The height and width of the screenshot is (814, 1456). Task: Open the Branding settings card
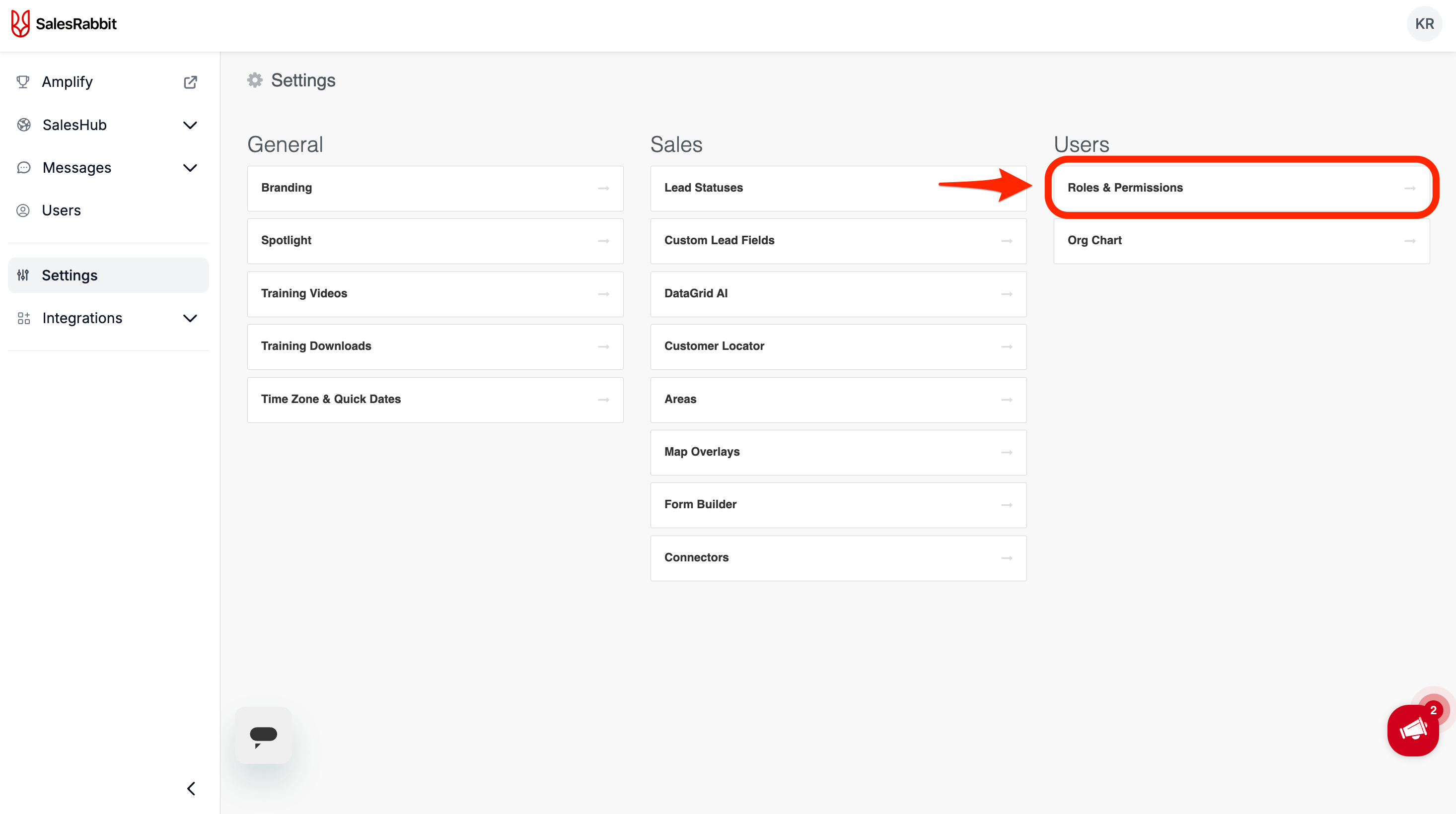[435, 188]
